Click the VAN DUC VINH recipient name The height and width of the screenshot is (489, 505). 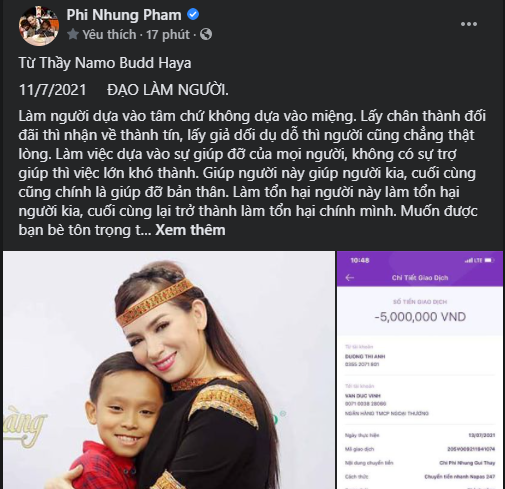(363, 396)
